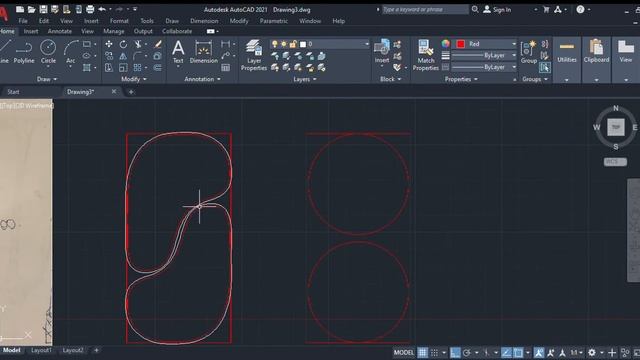The image size is (640, 360).
Task: Open Layer Properties manager
Action: 254,56
